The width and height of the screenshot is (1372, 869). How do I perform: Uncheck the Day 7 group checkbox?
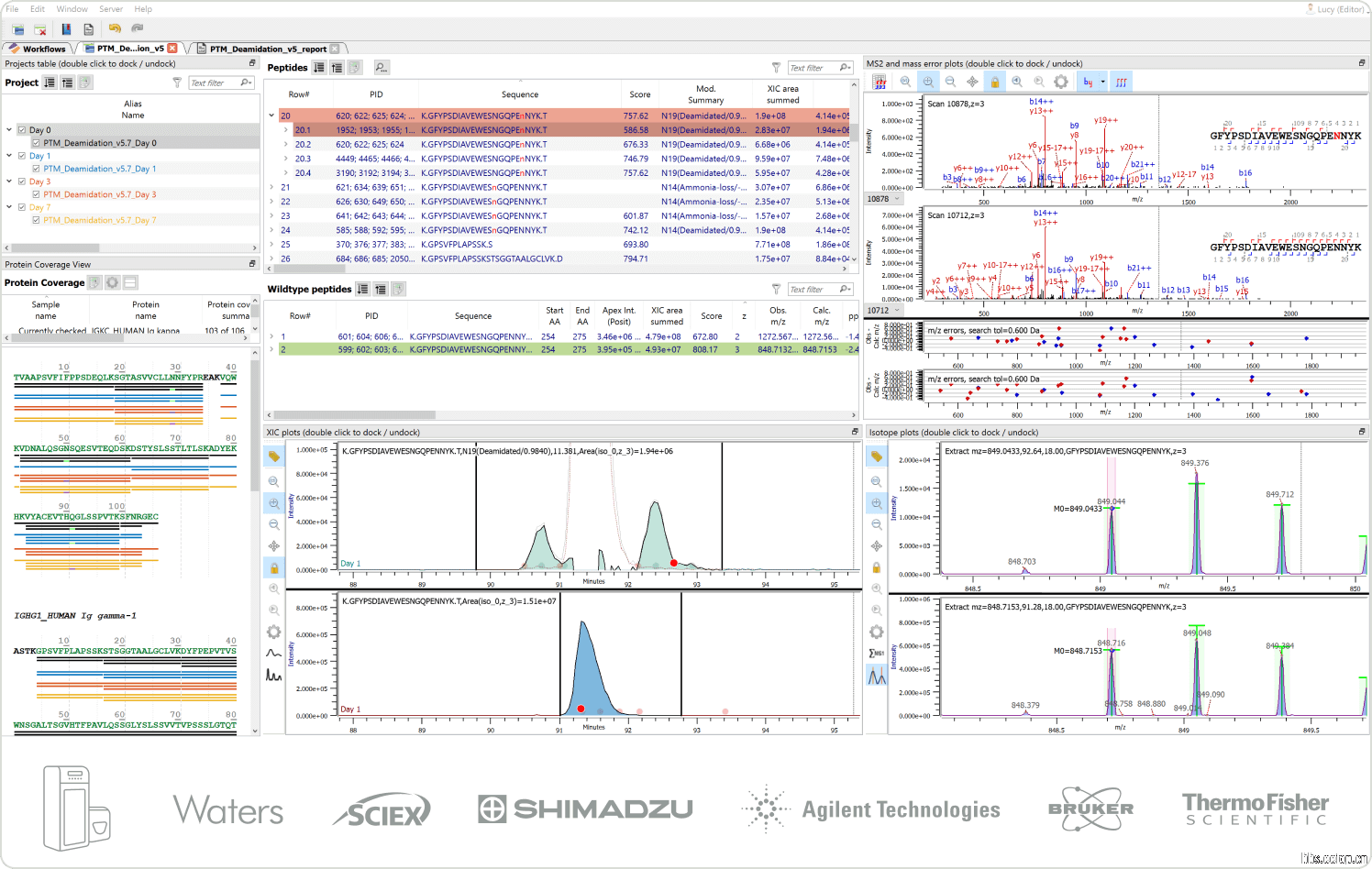(x=22, y=207)
